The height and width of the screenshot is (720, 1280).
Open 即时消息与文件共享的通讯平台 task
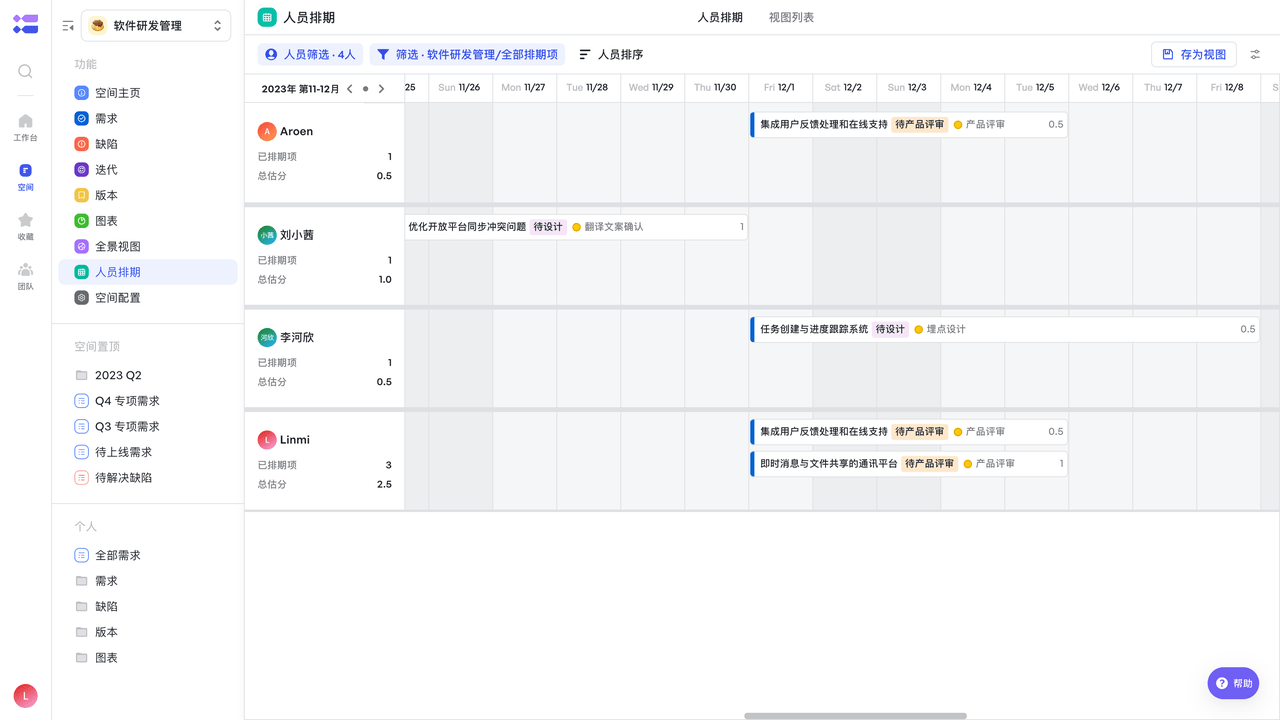click(908, 464)
